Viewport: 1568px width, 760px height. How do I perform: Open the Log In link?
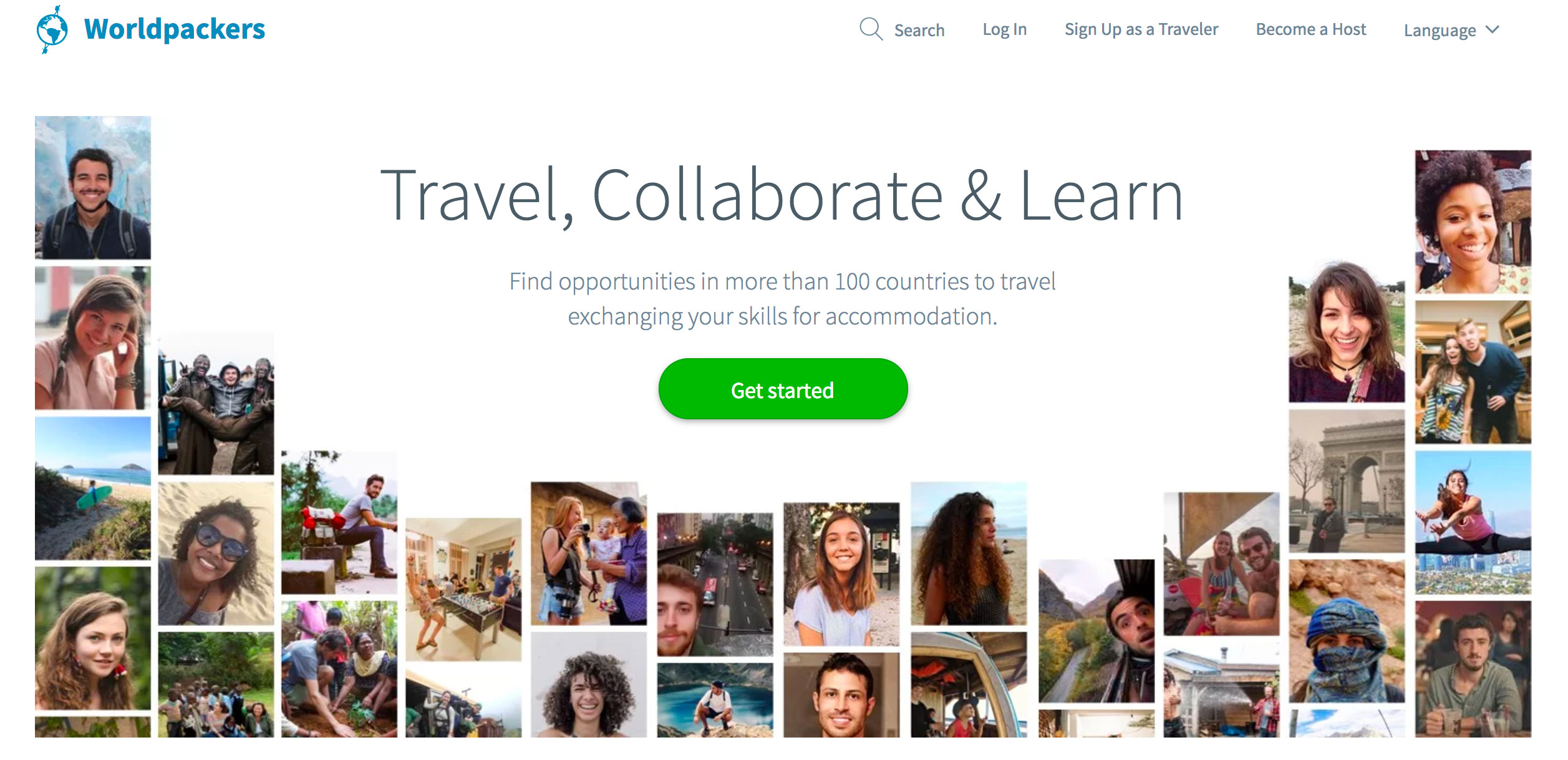point(1004,29)
